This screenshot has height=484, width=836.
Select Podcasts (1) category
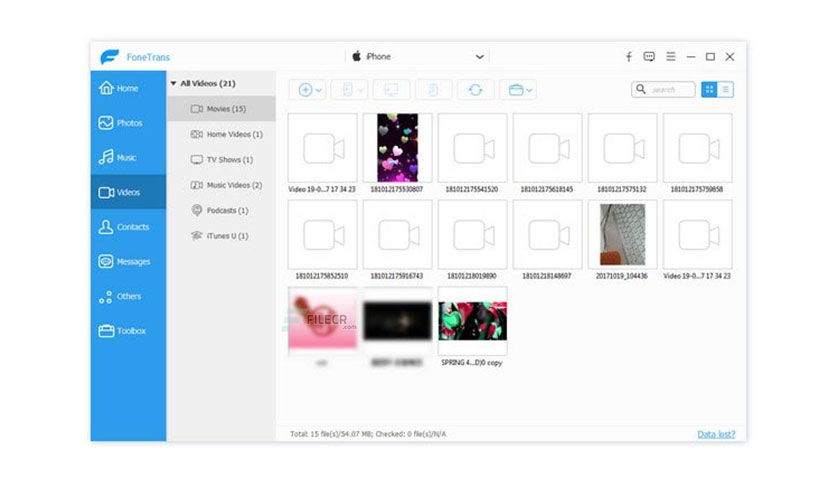point(221,211)
